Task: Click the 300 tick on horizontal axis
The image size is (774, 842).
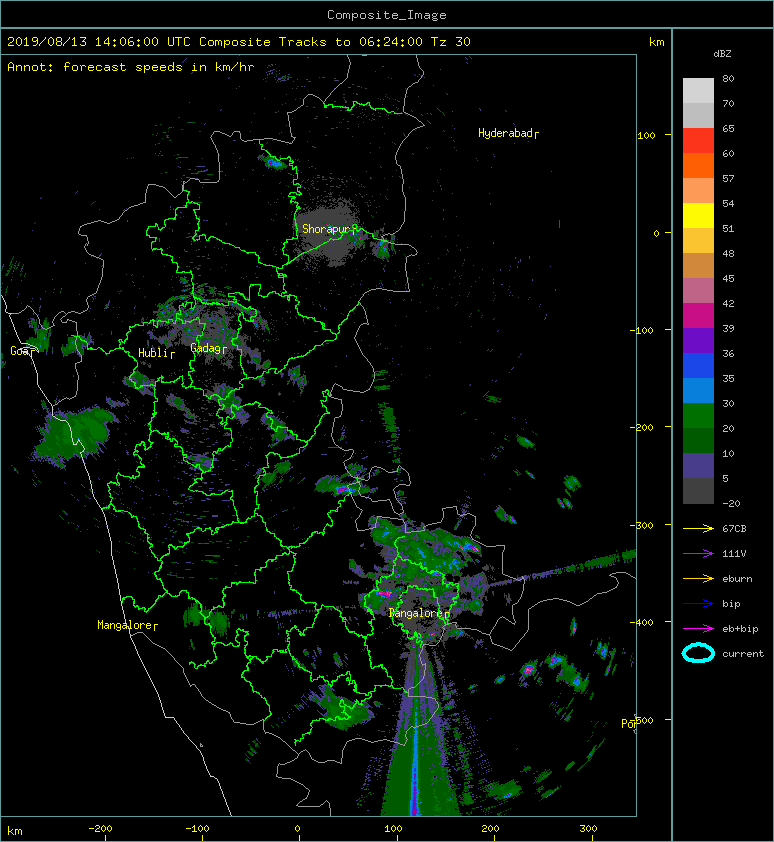Action: click(x=588, y=829)
